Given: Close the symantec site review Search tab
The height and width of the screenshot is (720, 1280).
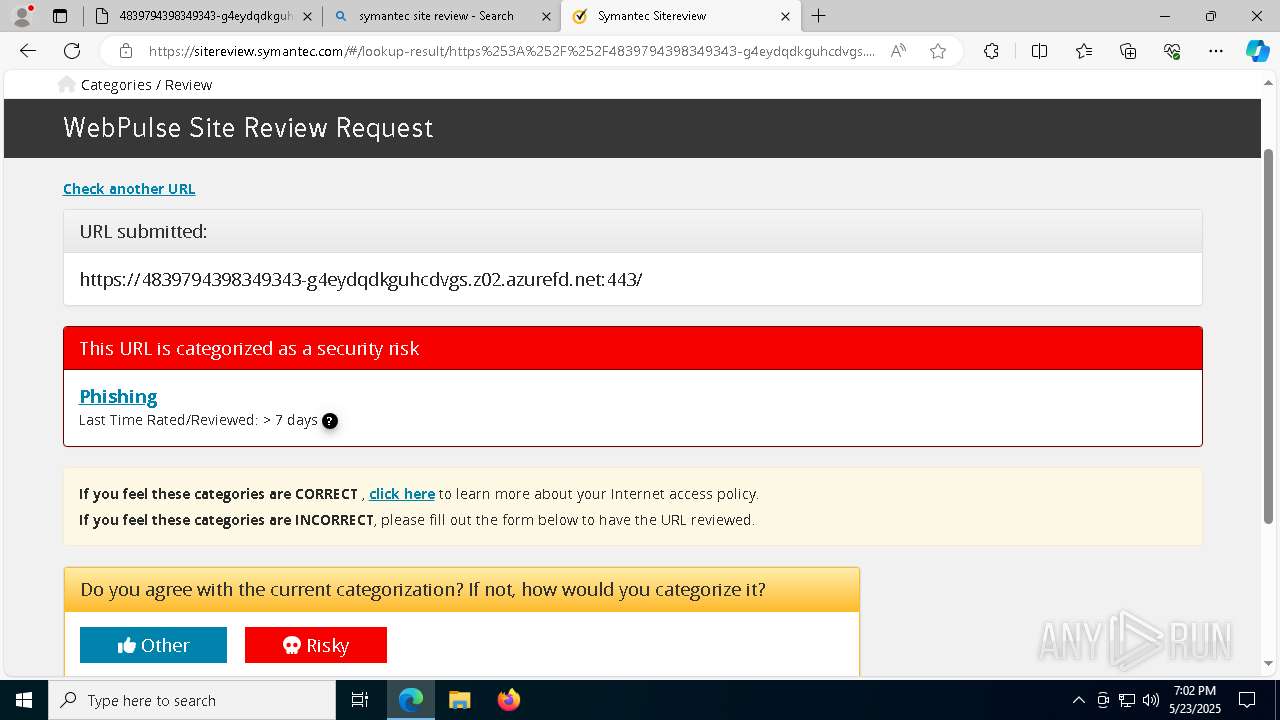Looking at the screenshot, I should click(x=546, y=16).
